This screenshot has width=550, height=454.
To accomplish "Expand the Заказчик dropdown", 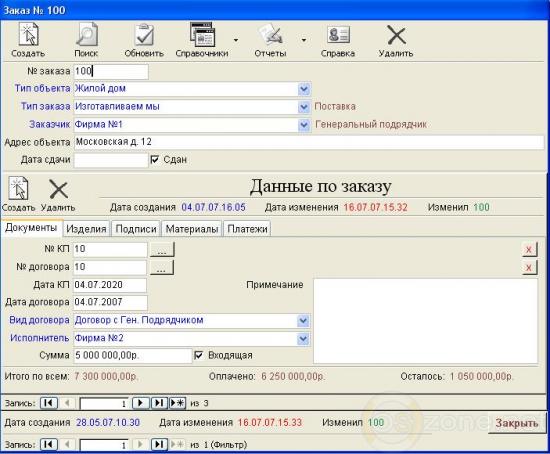I will point(304,125).
